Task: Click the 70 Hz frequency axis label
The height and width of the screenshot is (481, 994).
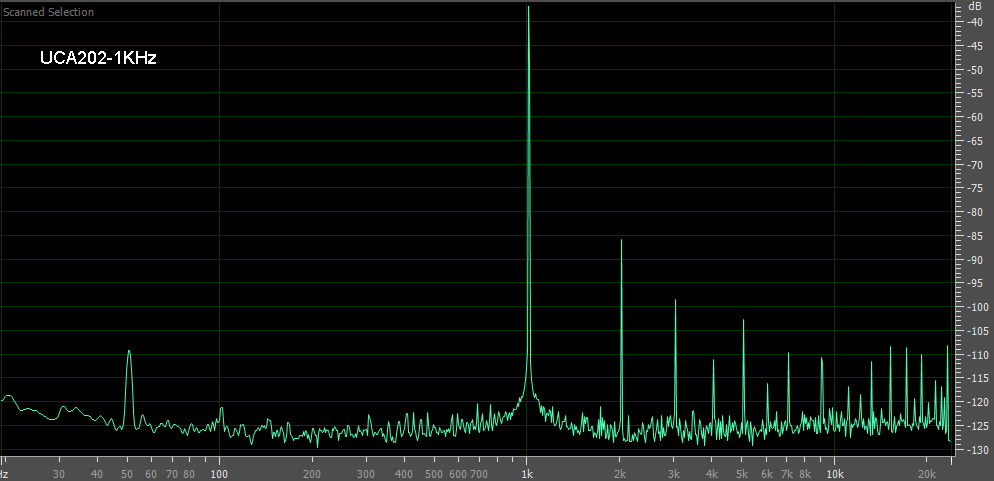Action: 172,474
